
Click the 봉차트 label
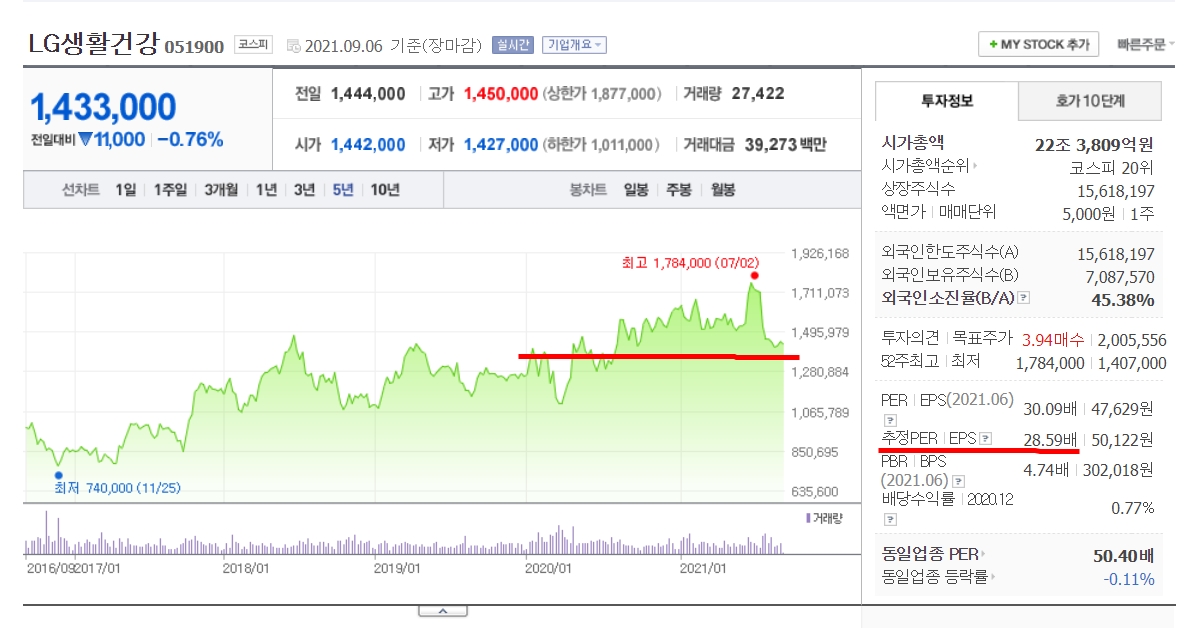tap(588, 190)
